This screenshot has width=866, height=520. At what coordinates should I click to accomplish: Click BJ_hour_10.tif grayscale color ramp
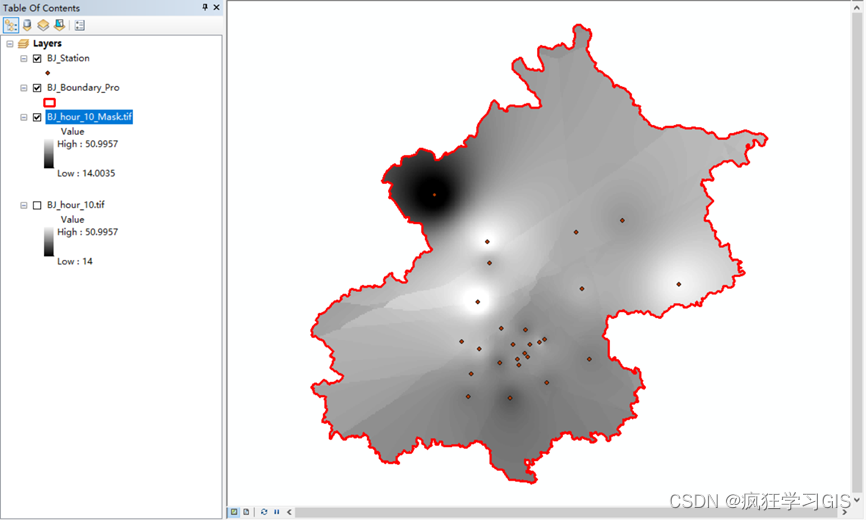[x=49, y=242]
